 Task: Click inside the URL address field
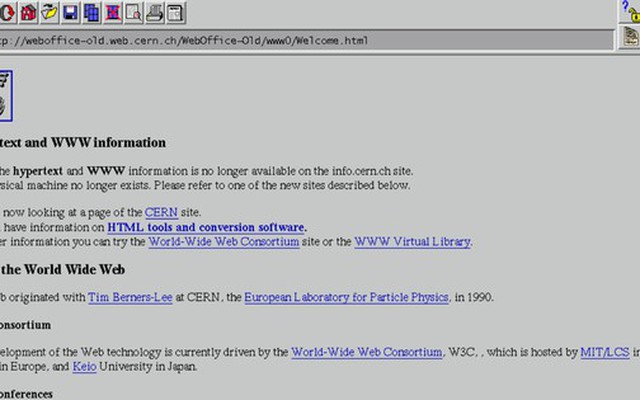pyautogui.click(x=300, y=41)
